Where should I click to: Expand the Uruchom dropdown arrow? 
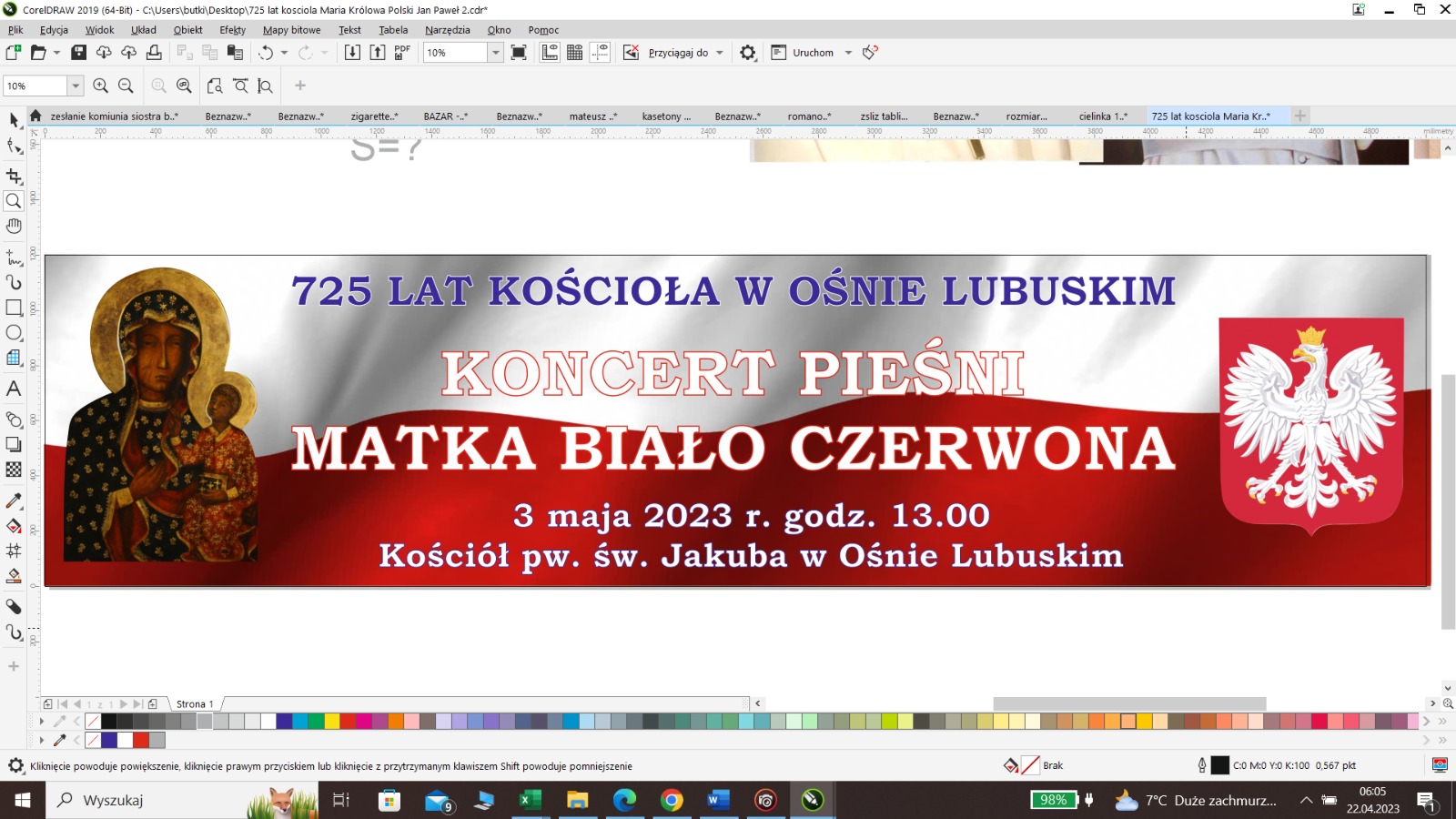848,53
